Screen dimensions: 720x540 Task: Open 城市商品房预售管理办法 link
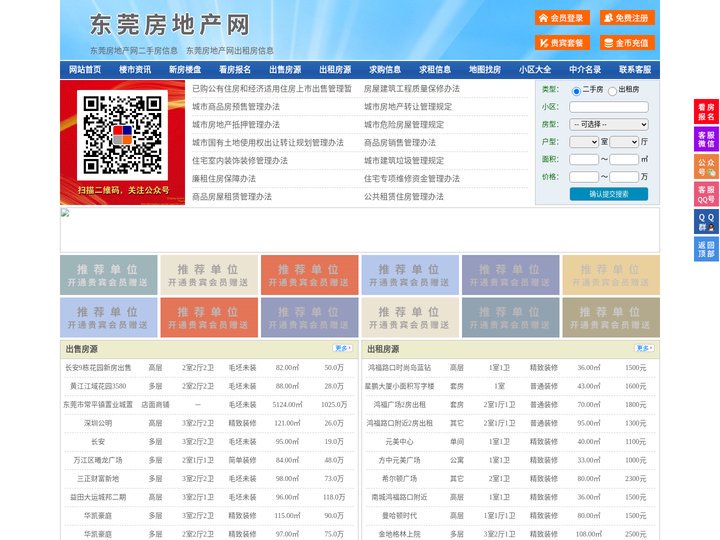tap(236, 107)
